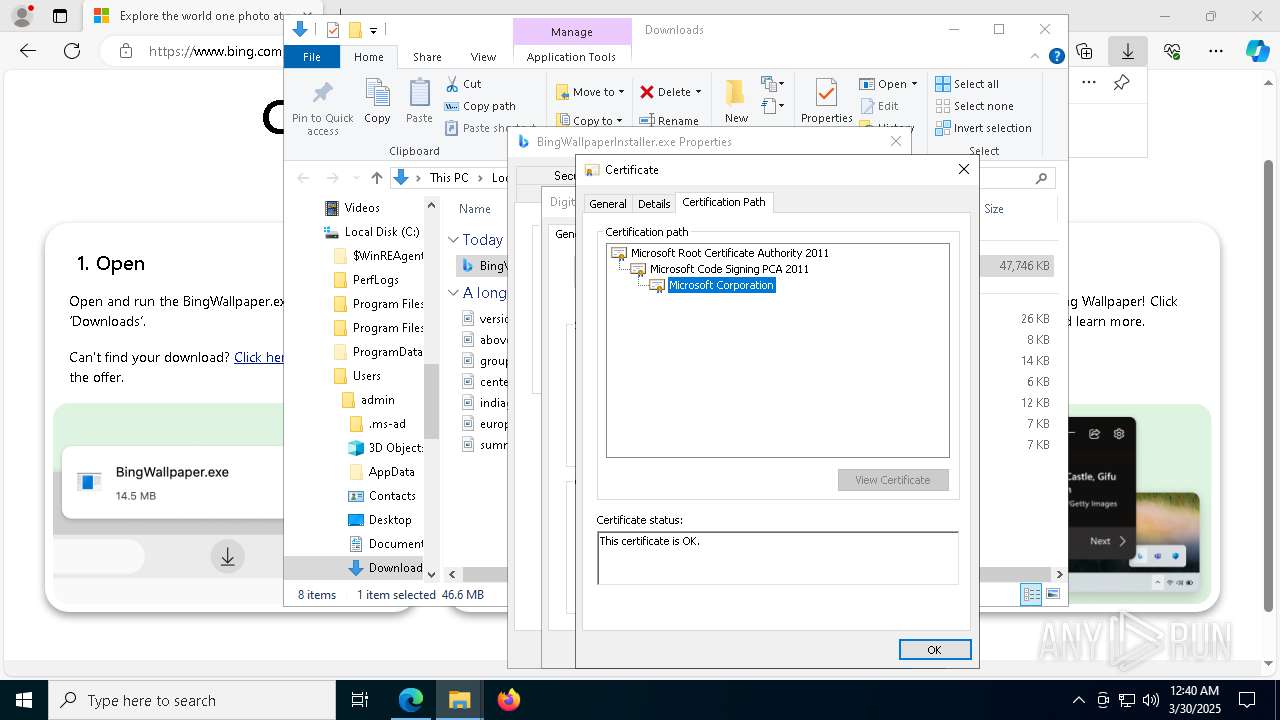Click Name column header

[x=475, y=209]
